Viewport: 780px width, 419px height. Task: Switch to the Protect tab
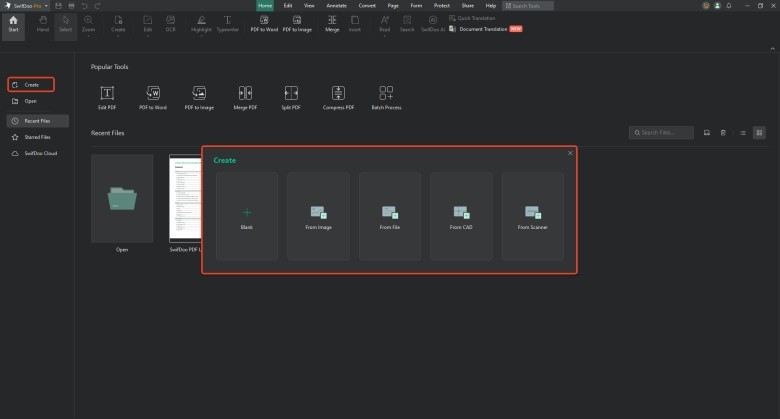coord(441,5)
